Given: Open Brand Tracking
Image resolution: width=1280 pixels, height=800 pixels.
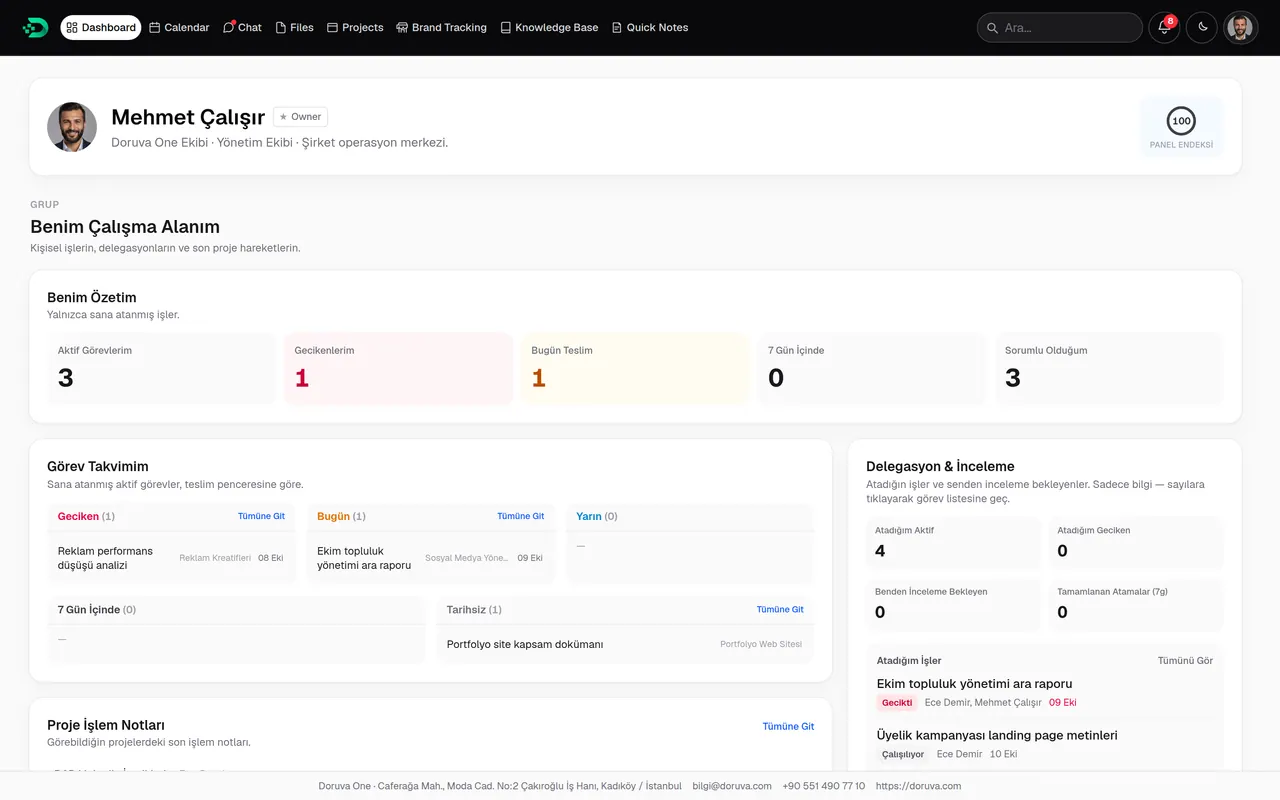Looking at the screenshot, I should point(441,28).
